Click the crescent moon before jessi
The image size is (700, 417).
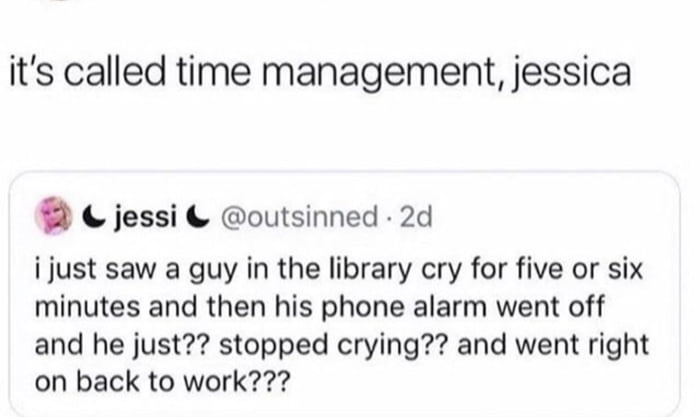94,216
